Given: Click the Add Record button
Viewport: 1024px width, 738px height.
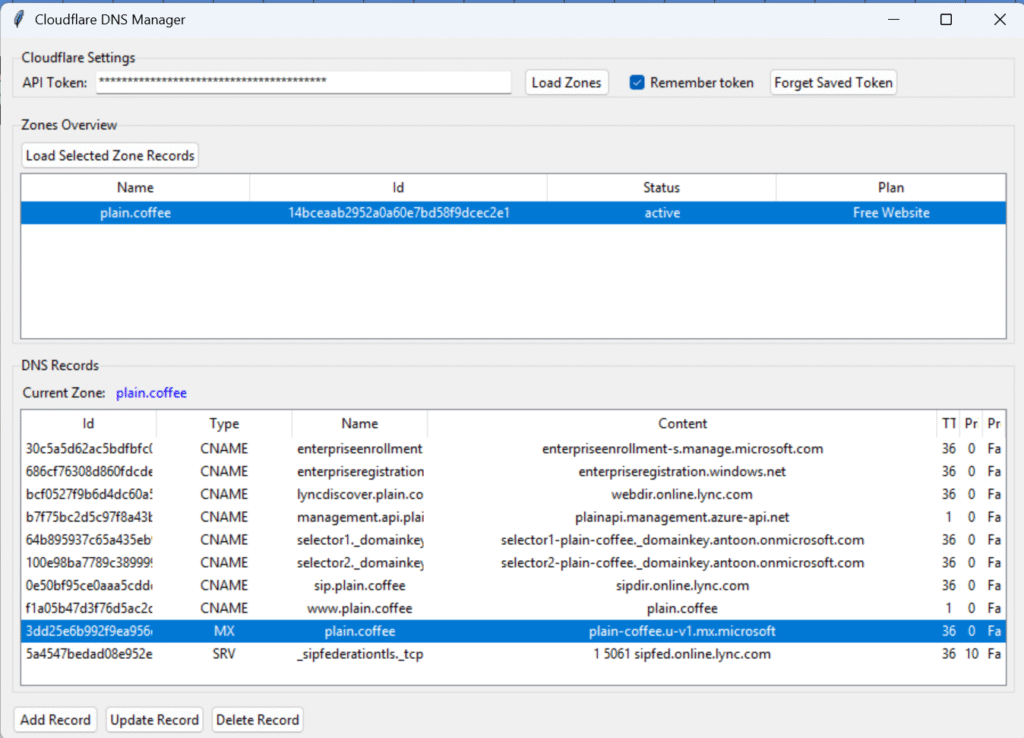Looking at the screenshot, I should click(56, 720).
